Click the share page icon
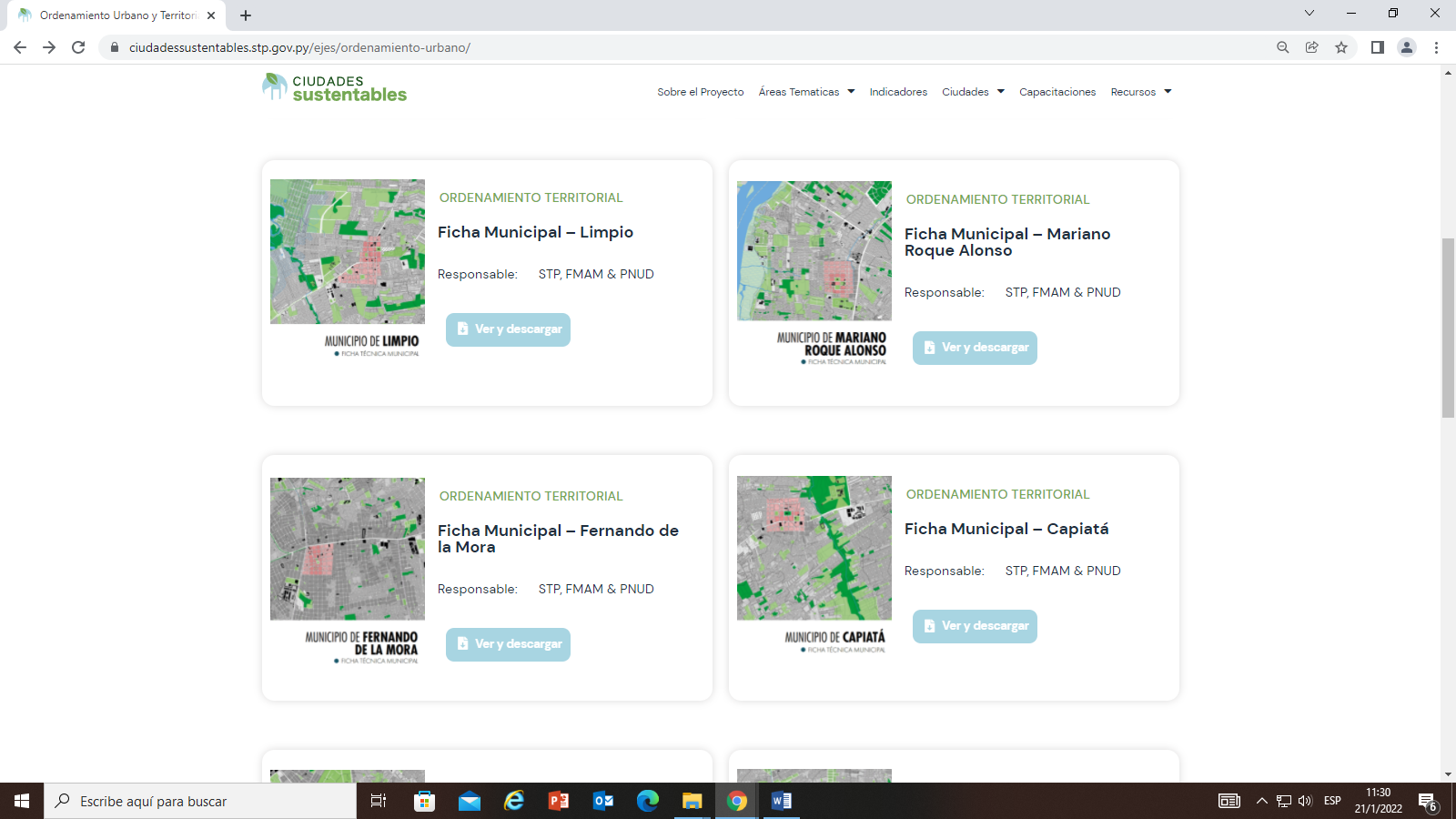 point(1311,47)
